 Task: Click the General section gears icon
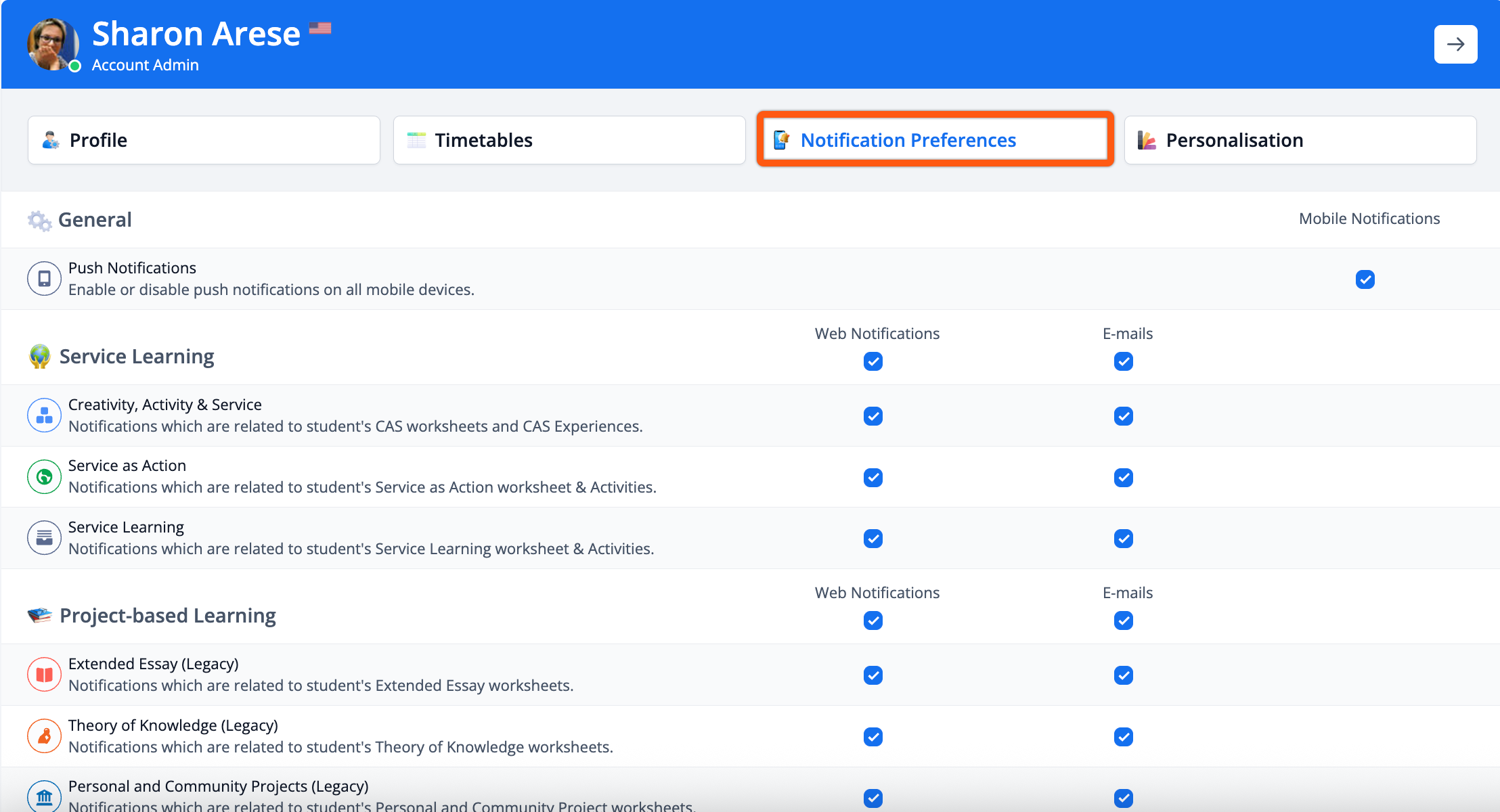[x=39, y=221]
